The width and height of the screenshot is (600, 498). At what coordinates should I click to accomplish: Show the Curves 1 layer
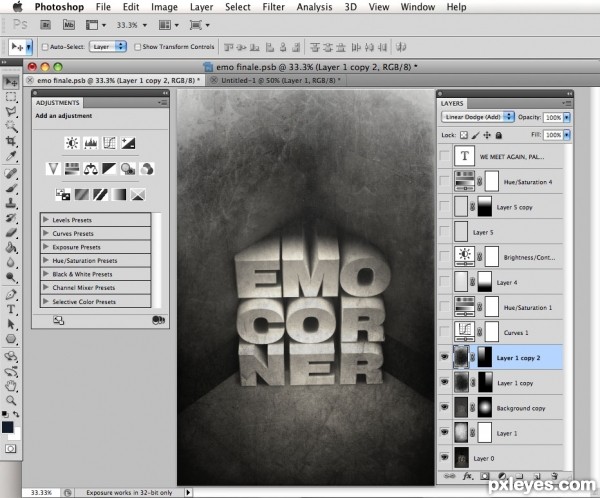[x=444, y=332]
